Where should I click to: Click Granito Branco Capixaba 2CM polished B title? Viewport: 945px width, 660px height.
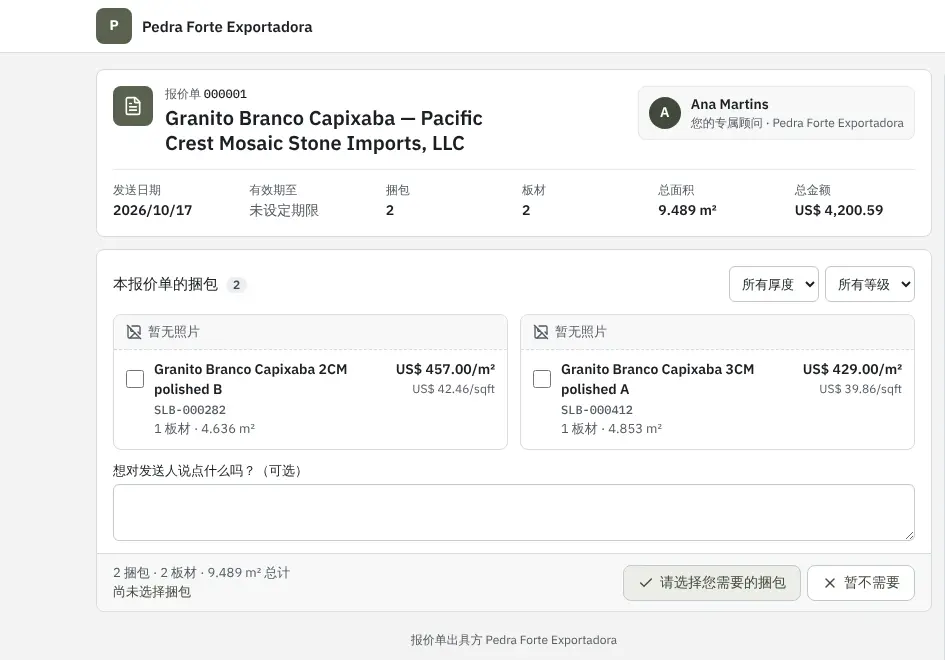click(251, 379)
